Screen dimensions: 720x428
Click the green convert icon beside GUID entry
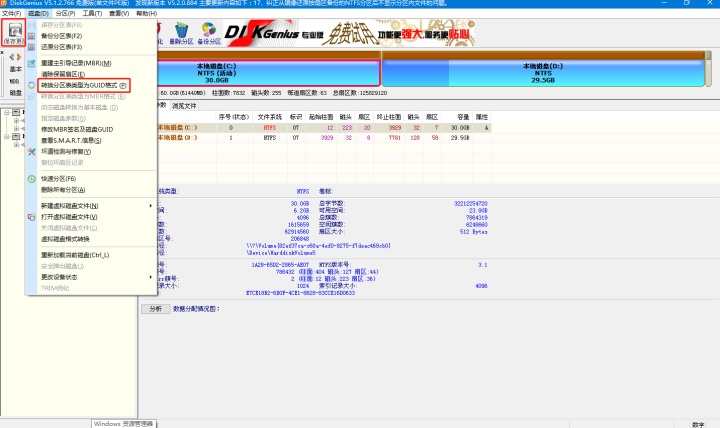point(31,85)
